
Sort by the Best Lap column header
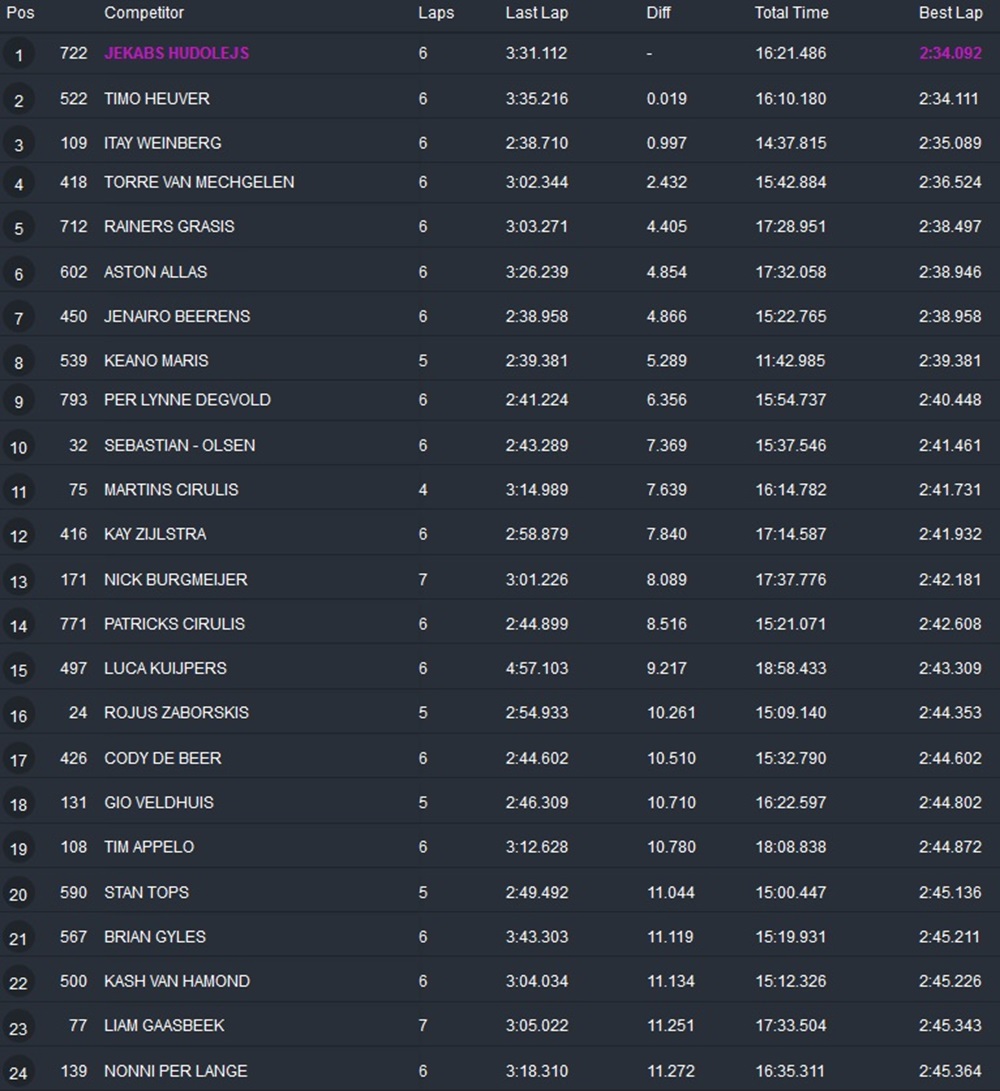coord(950,13)
